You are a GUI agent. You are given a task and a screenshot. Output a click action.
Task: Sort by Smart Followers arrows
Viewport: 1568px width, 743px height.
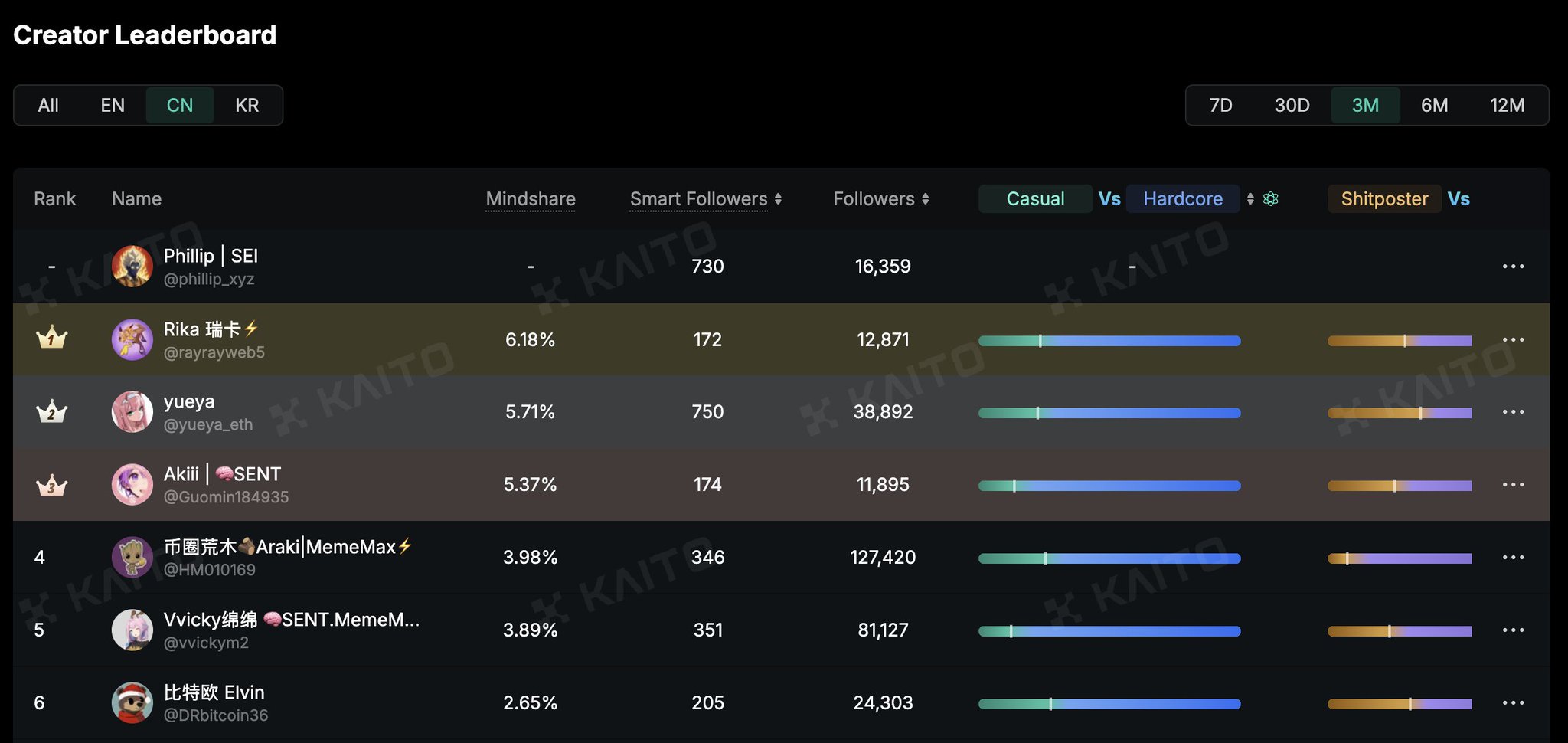pyautogui.click(x=778, y=199)
